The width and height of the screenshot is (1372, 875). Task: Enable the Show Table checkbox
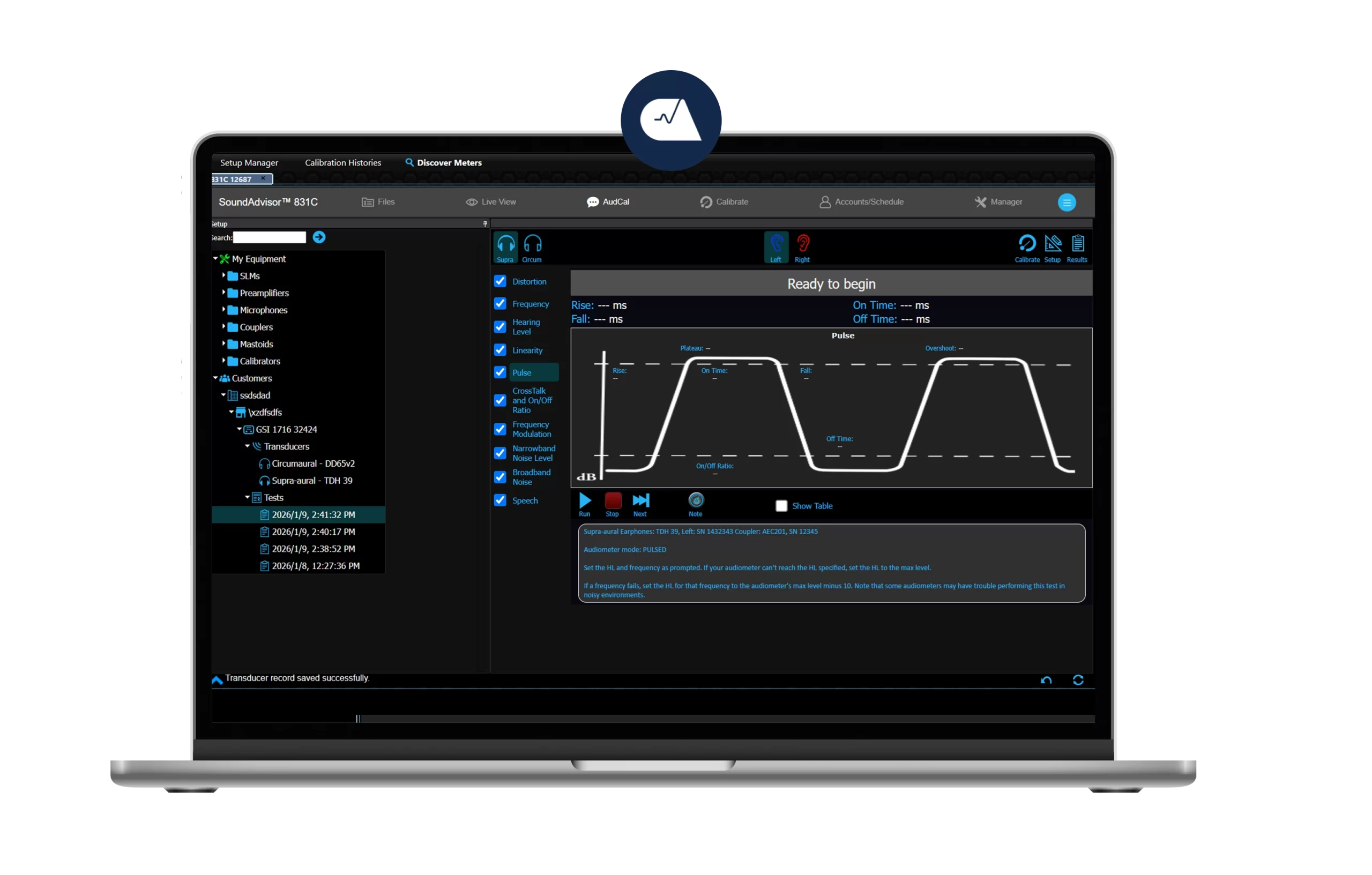(782, 506)
